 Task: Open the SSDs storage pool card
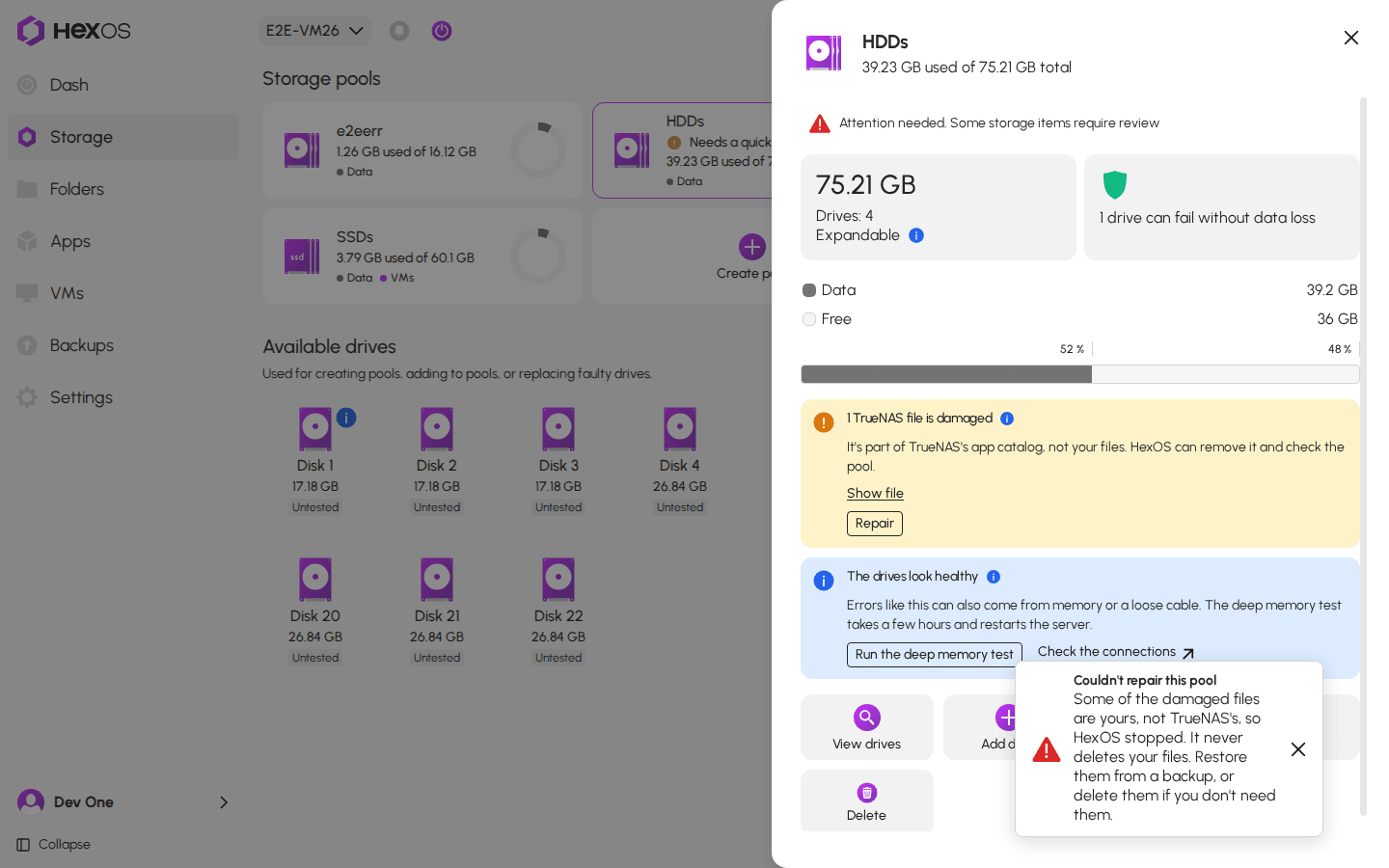point(422,257)
